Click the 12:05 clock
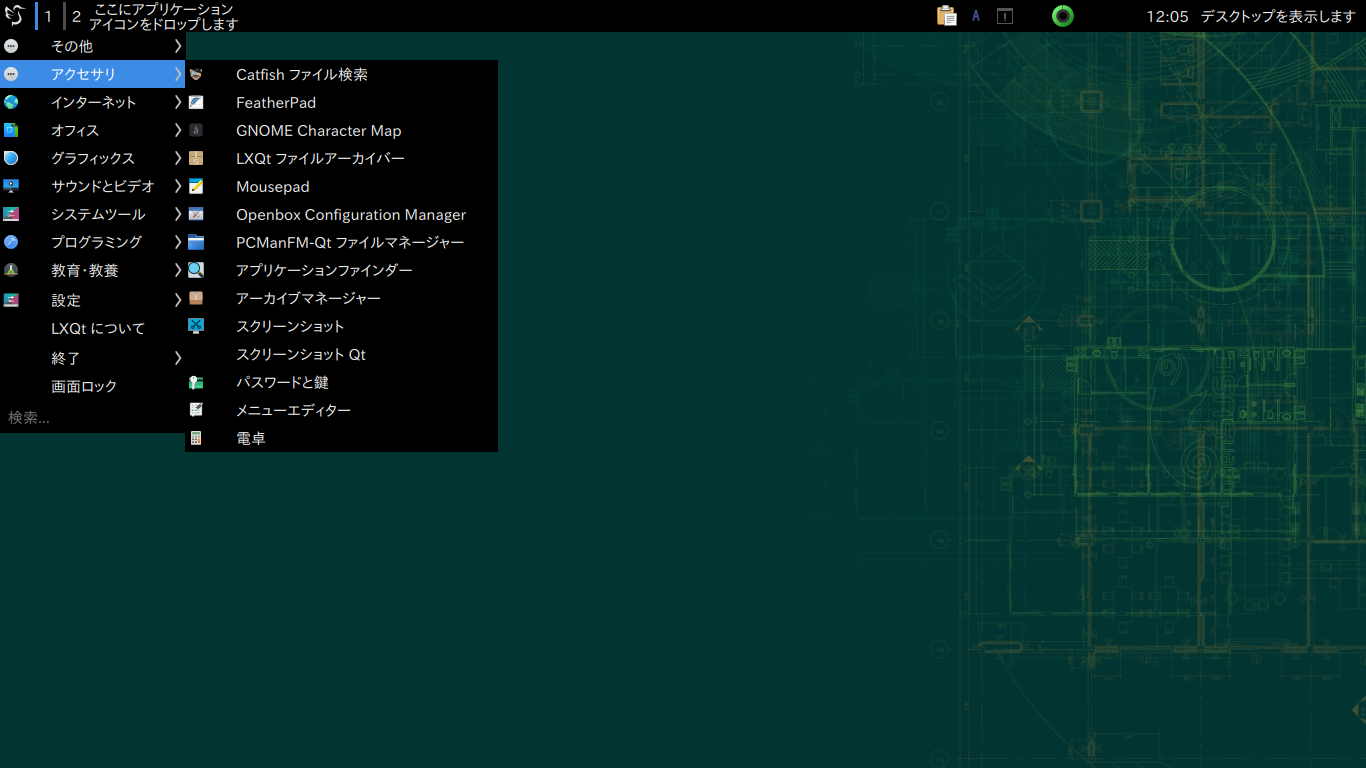This screenshot has width=1366, height=768. click(x=1167, y=16)
